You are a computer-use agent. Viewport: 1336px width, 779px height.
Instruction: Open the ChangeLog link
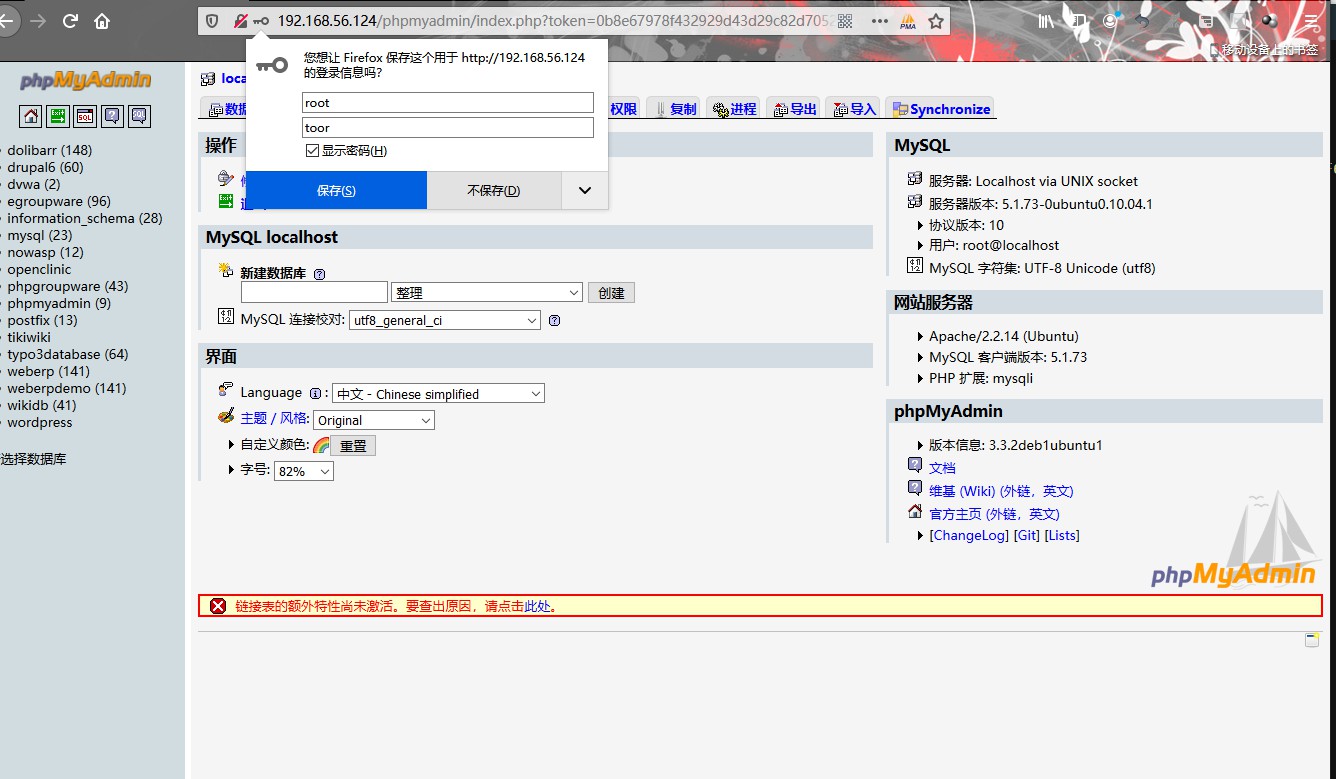coord(969,535)
